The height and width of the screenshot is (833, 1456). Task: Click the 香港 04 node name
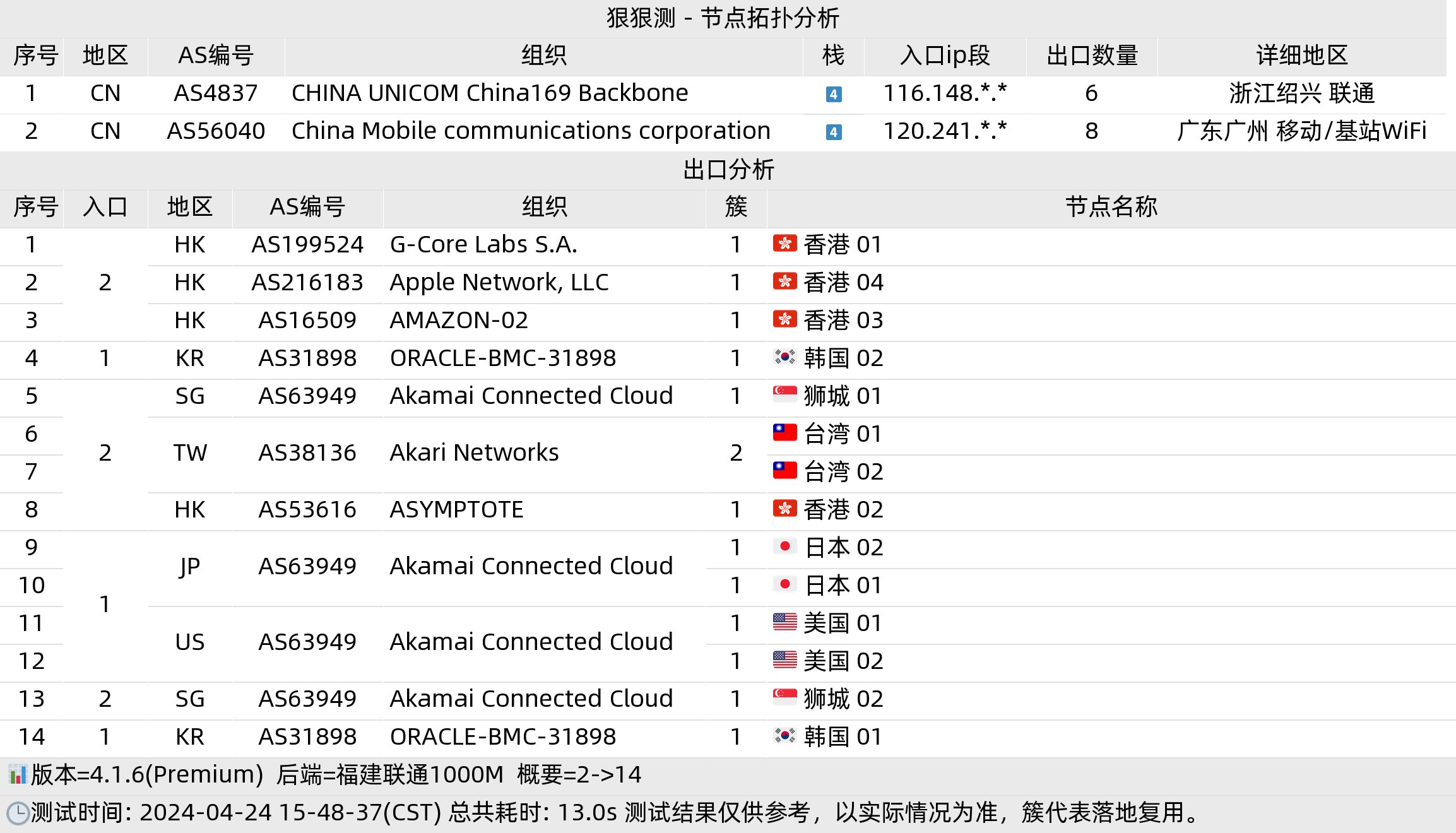(843, 283)
